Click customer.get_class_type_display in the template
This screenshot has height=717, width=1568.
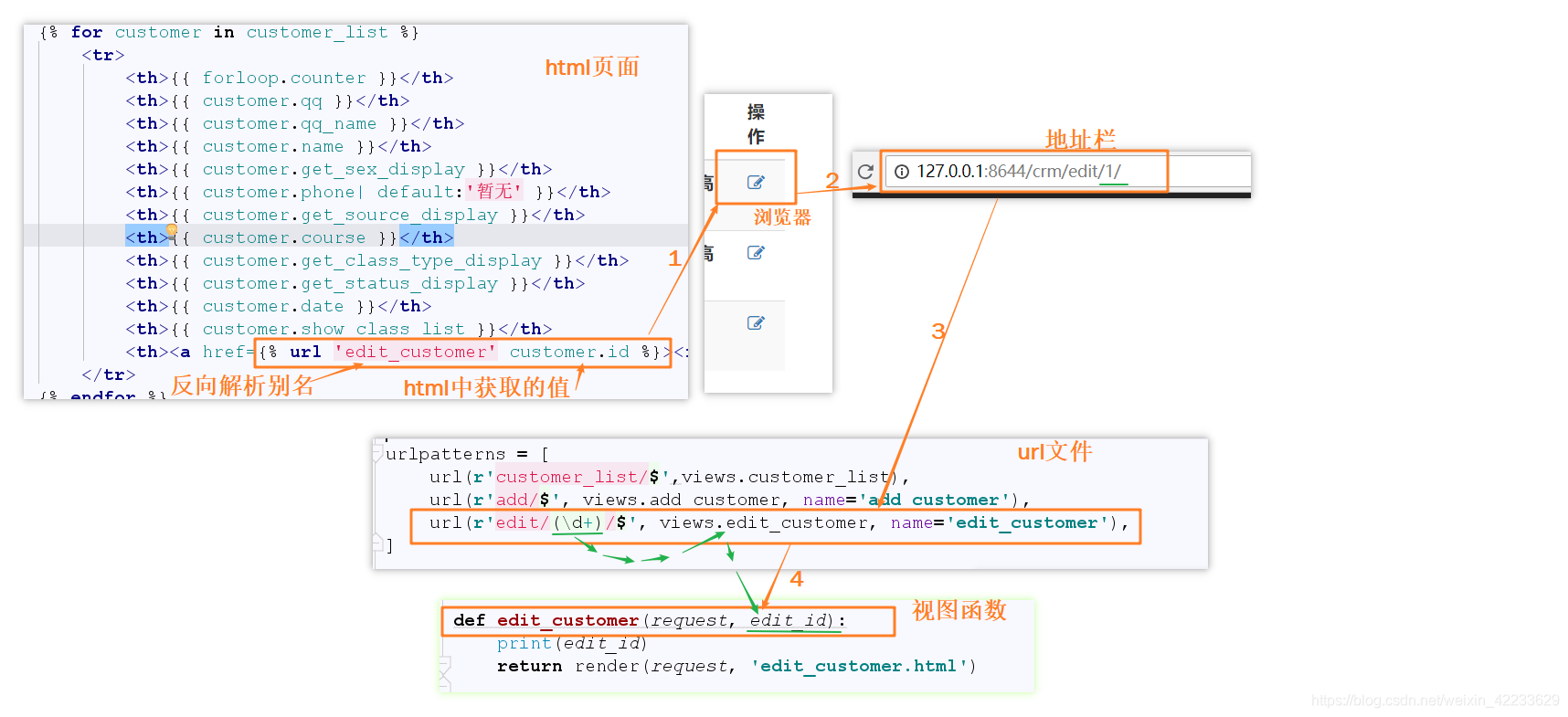pyautogui.click(x=372, y=260)
